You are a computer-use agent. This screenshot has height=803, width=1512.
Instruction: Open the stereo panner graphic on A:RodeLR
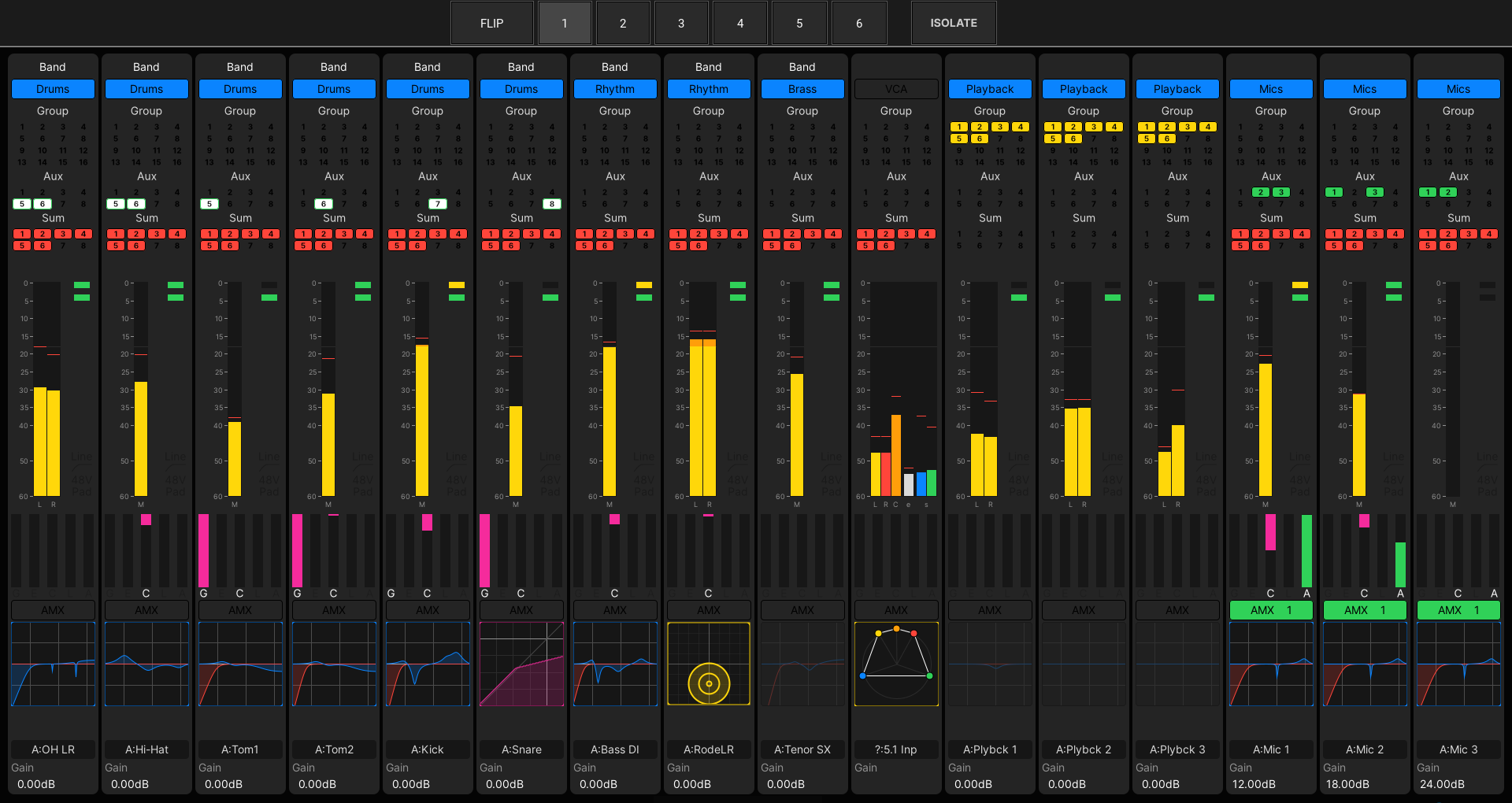pyautogui.click(x=708, y=664)
